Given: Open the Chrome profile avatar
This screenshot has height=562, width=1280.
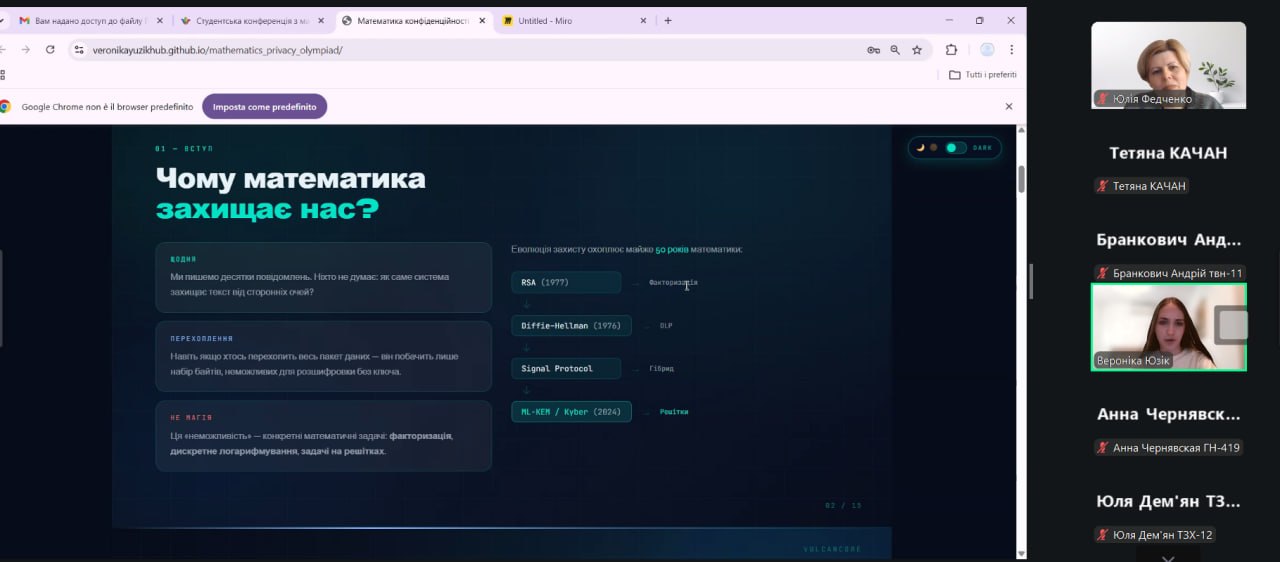Looking at the screenshot, I should tap(987, 49).
